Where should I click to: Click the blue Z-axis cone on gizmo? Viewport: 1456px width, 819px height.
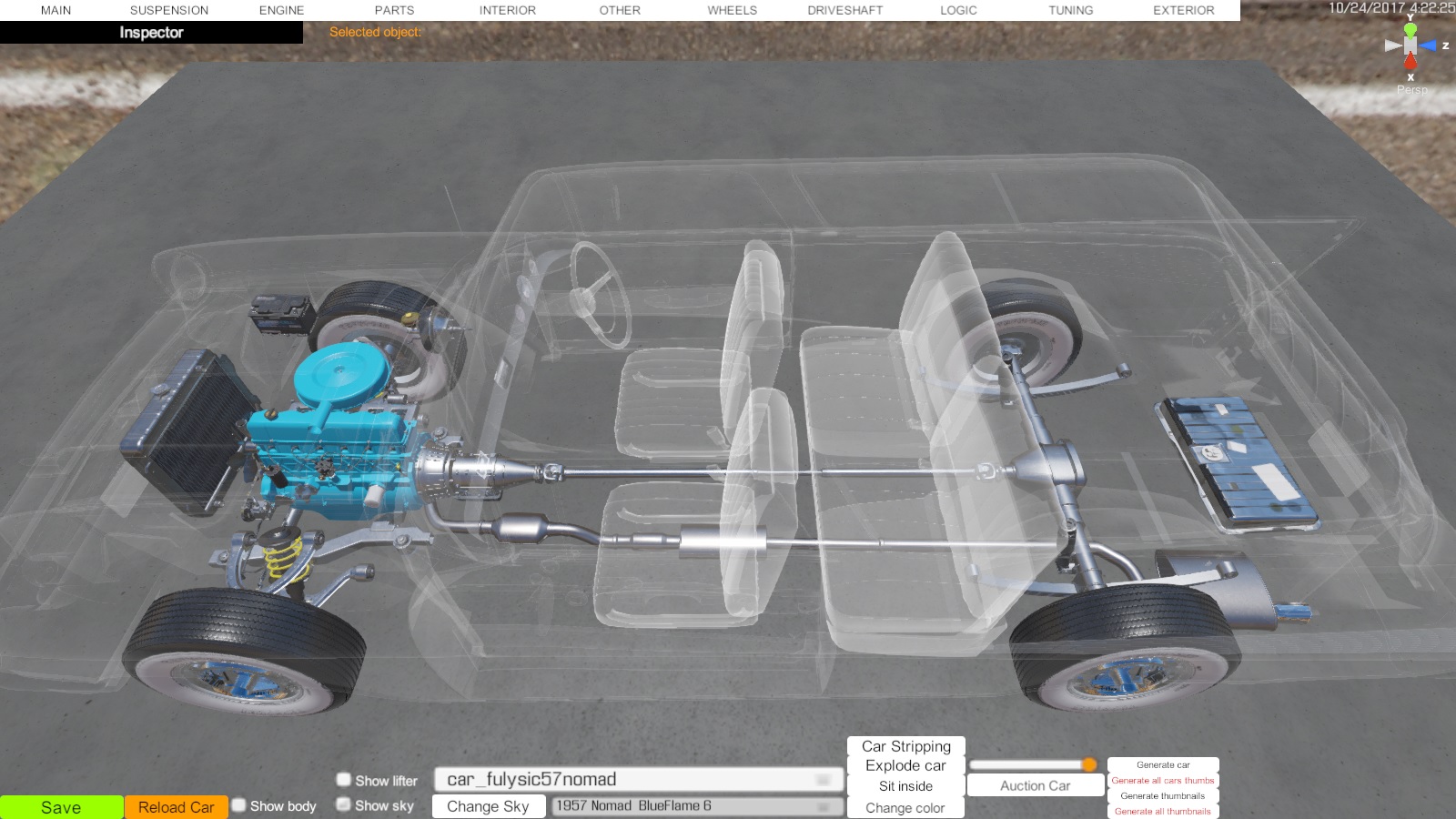click(x=1429, y=45)
